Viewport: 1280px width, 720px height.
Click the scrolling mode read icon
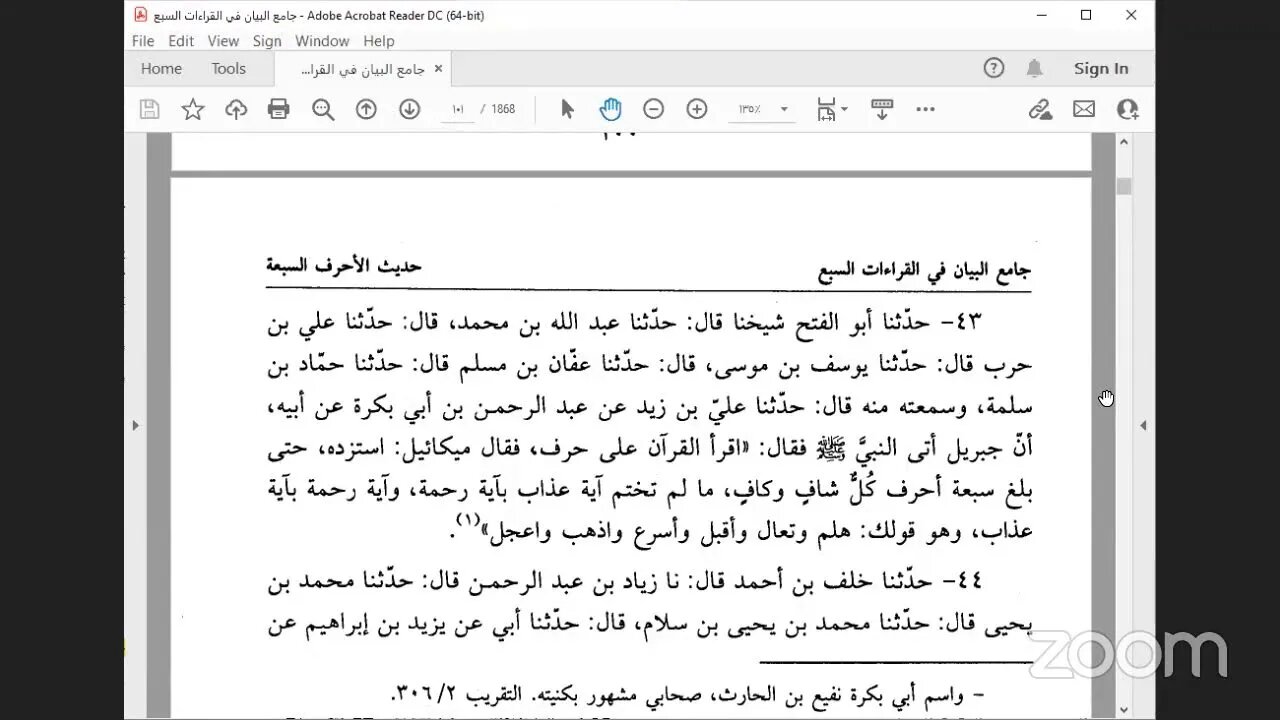point(882,109)
